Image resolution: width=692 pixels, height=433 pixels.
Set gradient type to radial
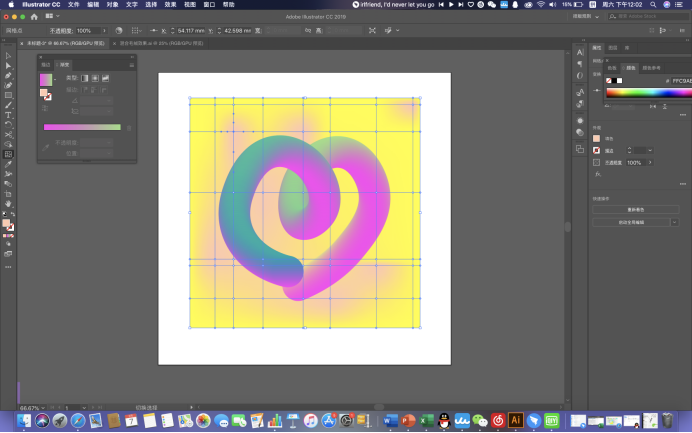pyautogui.click(x=95, y=78)
